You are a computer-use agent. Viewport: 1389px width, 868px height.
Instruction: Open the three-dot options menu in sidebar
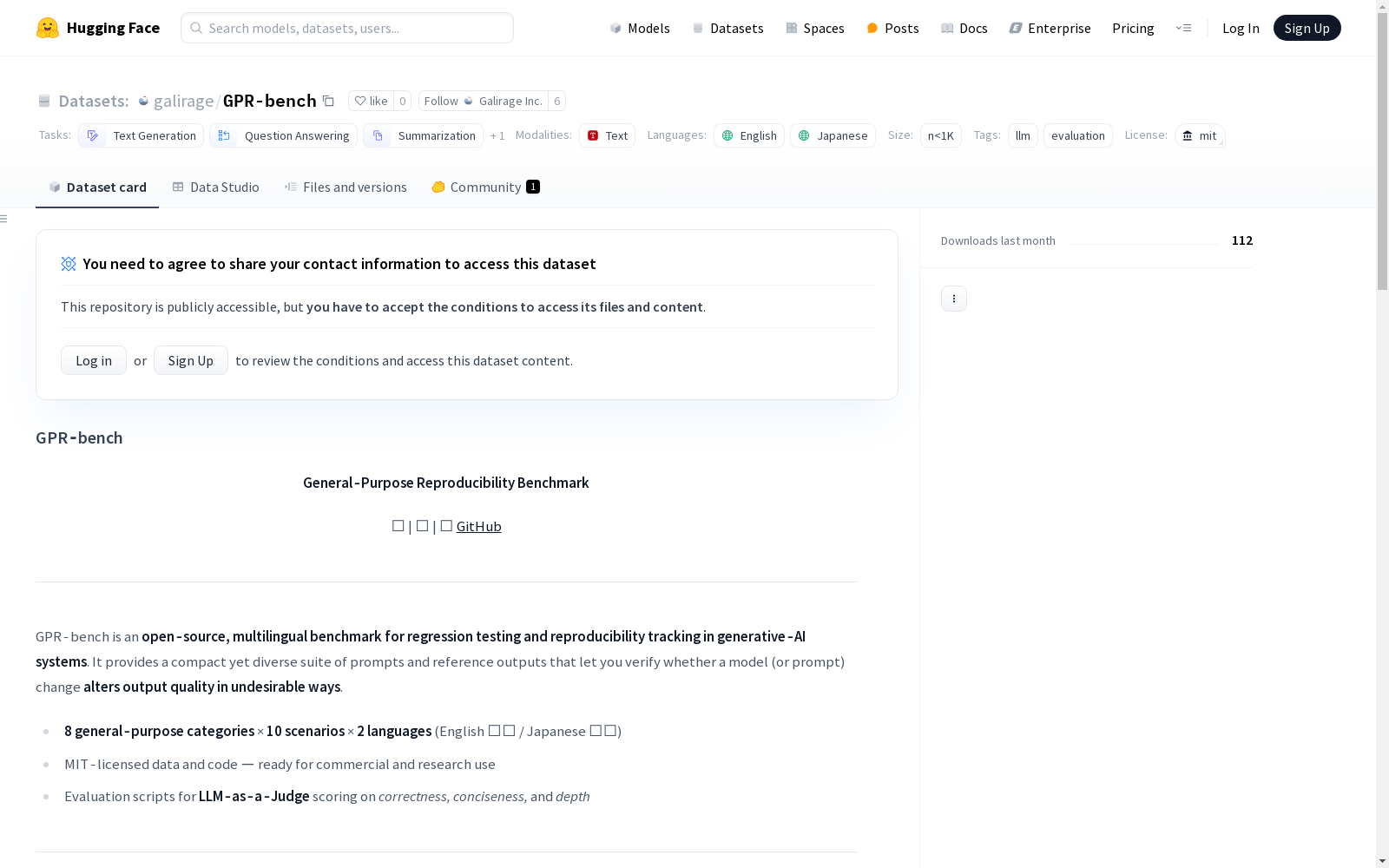pyautogui.click(x=954, y=299)
